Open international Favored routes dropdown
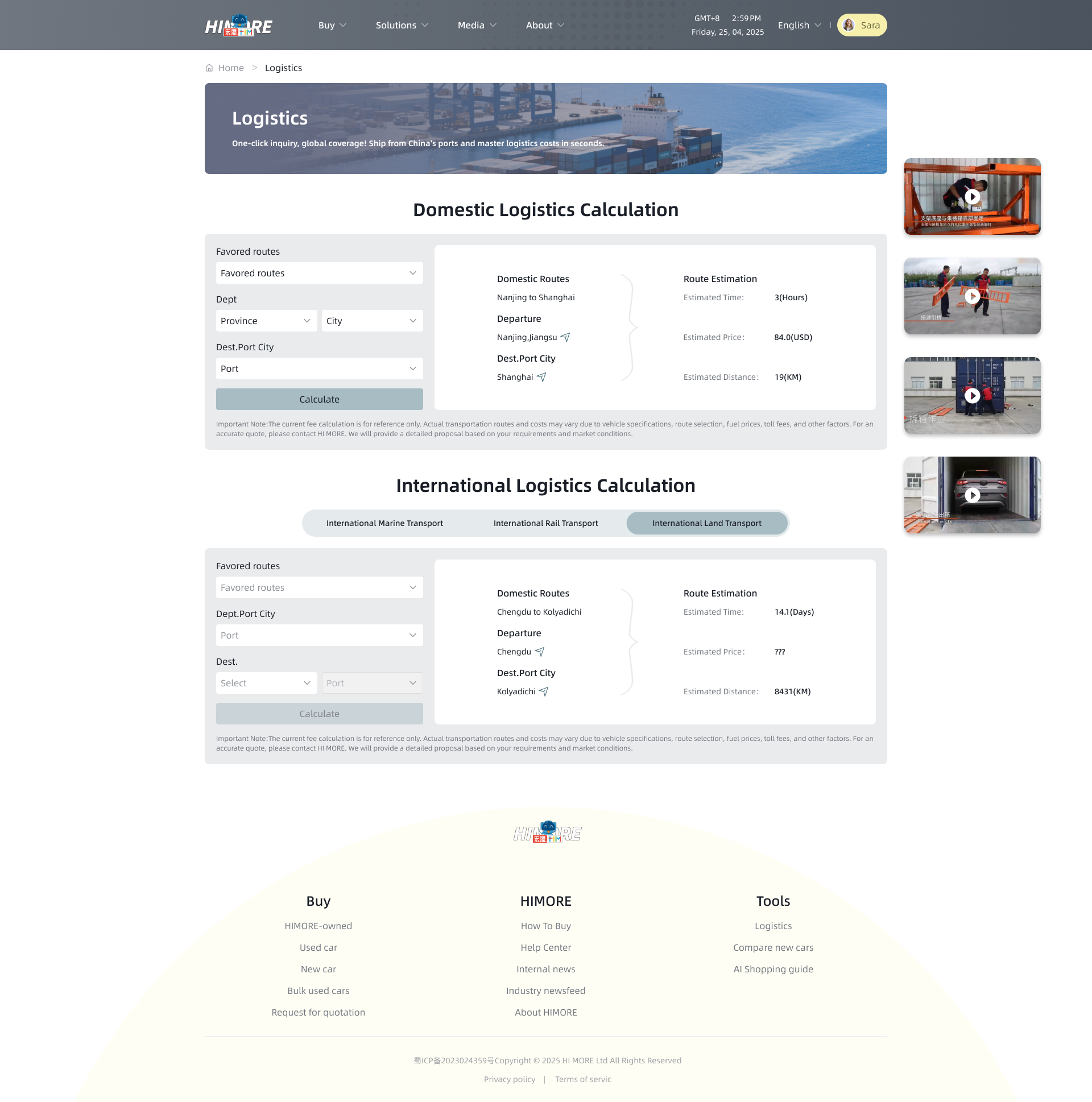This screenshot has height=1102, width=1092. click(x=320, y=587)
